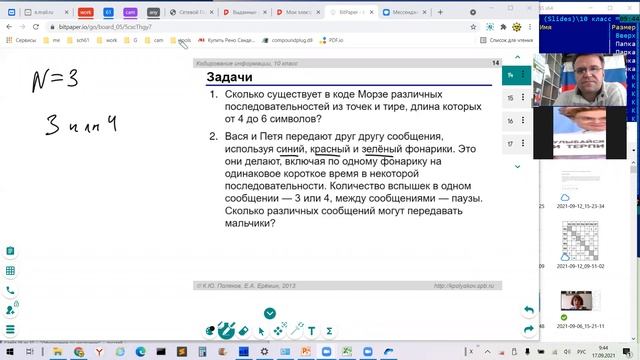
Task: Open PowerPoint from the taskbar
Action: point(305,351)
